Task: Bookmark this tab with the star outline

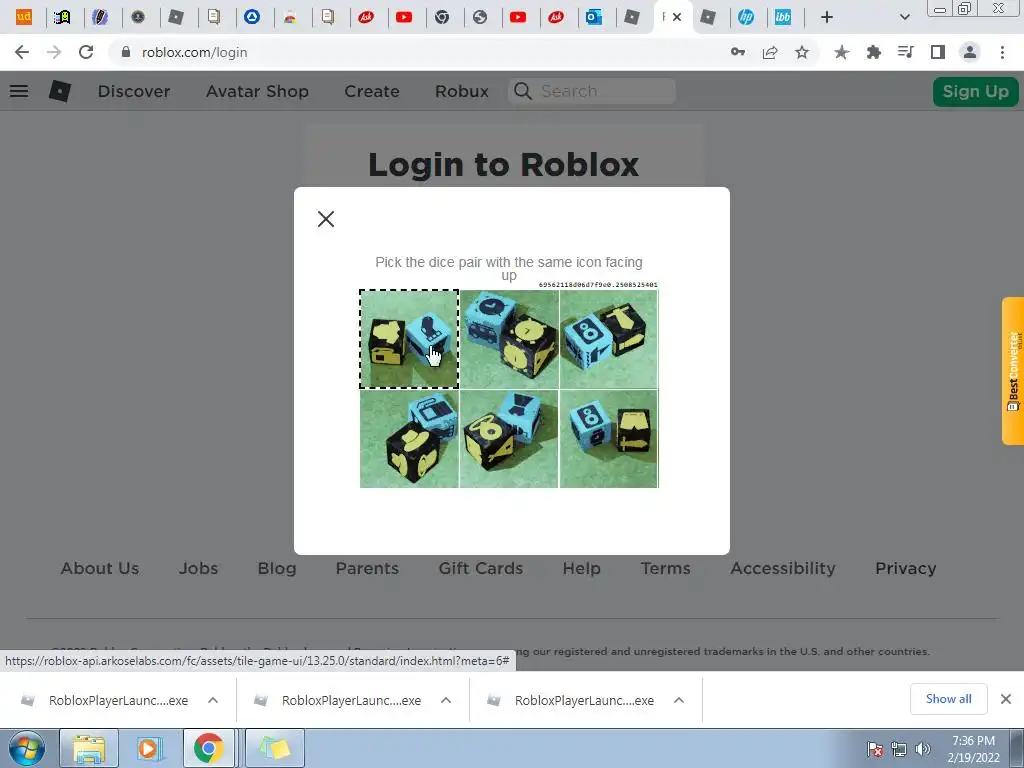Action: pos(802,52)
